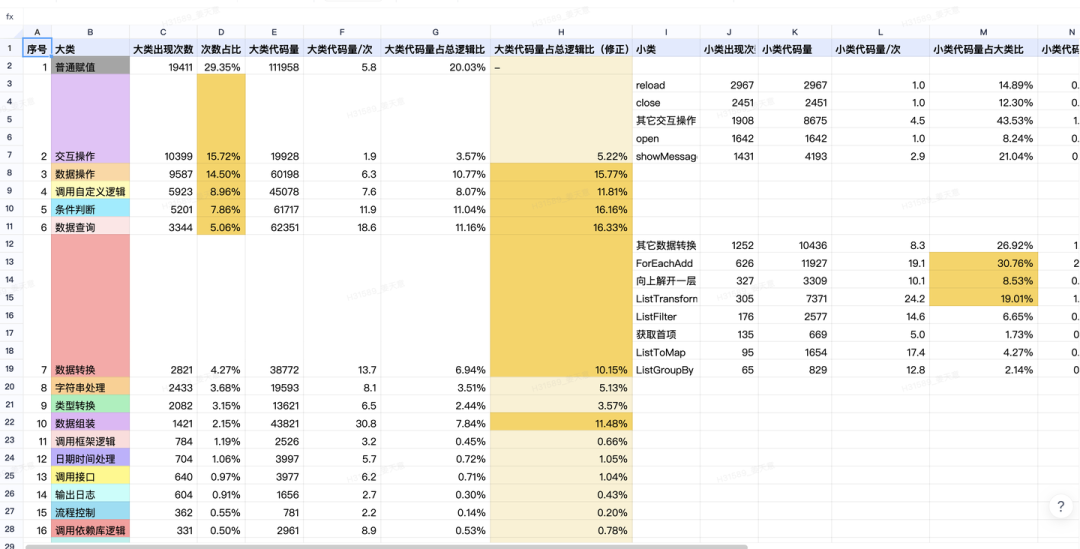Click the ForEachAdd subcategory cell
Viewport: 1080px width, 549px height.
click(666, 263)
